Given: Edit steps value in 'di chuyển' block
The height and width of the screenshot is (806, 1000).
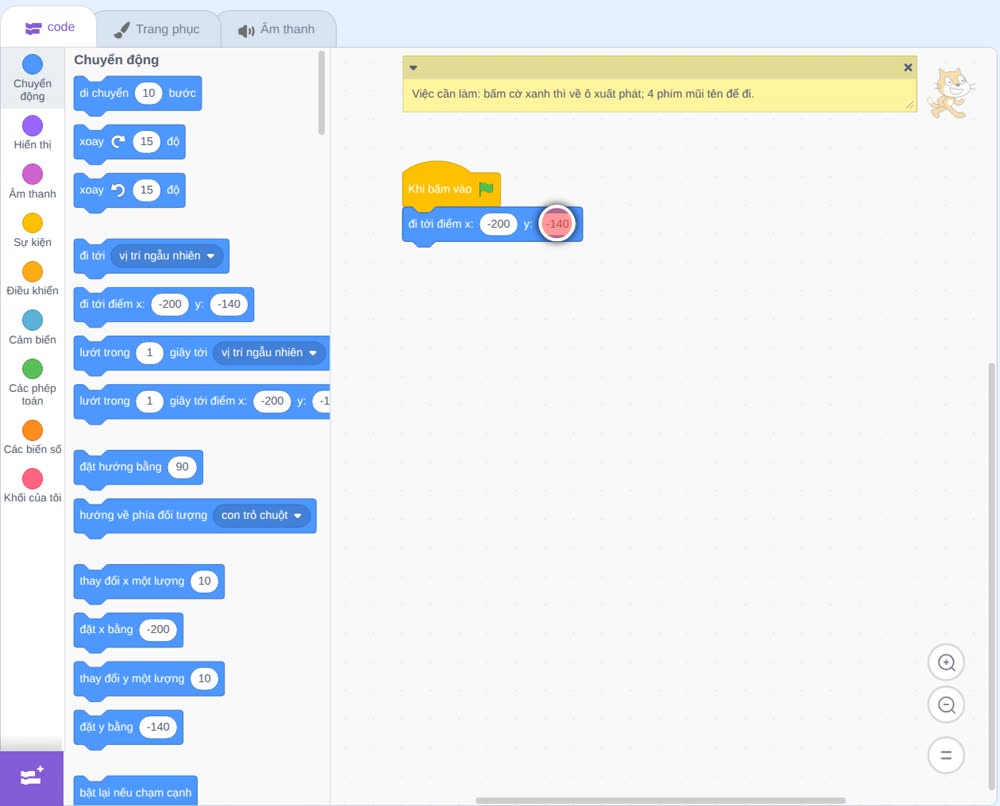Looking at the screenshot, I should (149, 93).
